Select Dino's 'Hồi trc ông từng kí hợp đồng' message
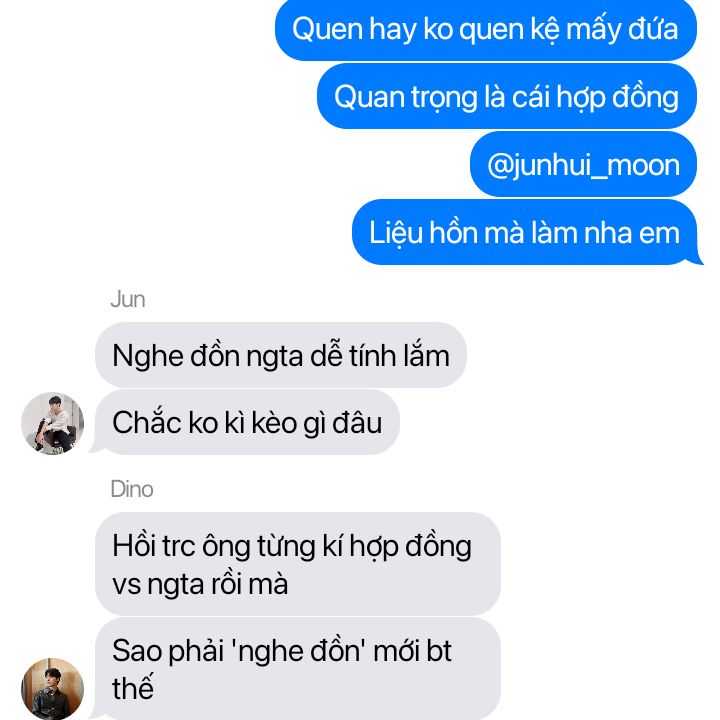 (298, 564)
